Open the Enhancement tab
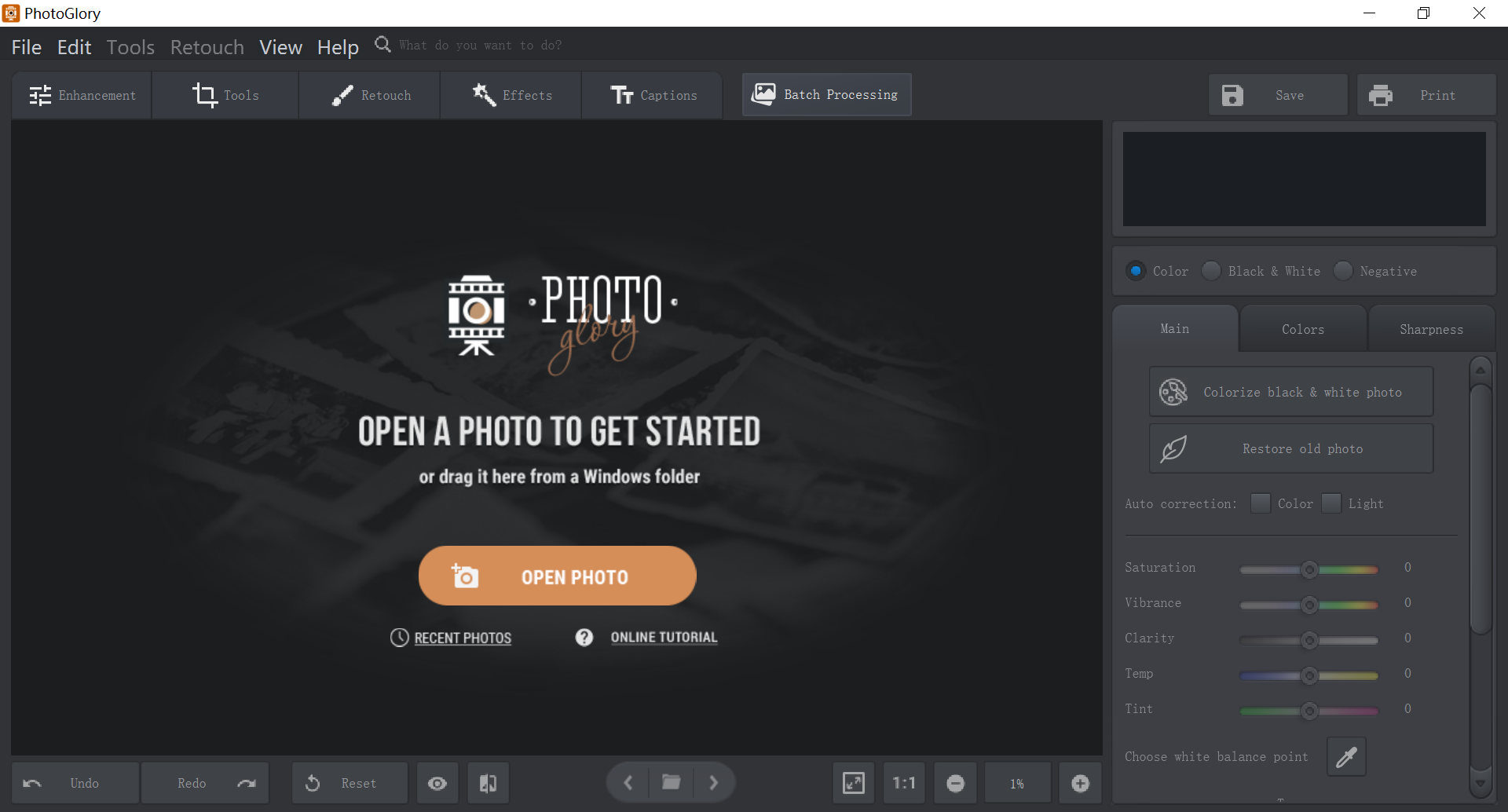Image resolution: width=1508 pixels, height=812 pixels. (82, 95)
